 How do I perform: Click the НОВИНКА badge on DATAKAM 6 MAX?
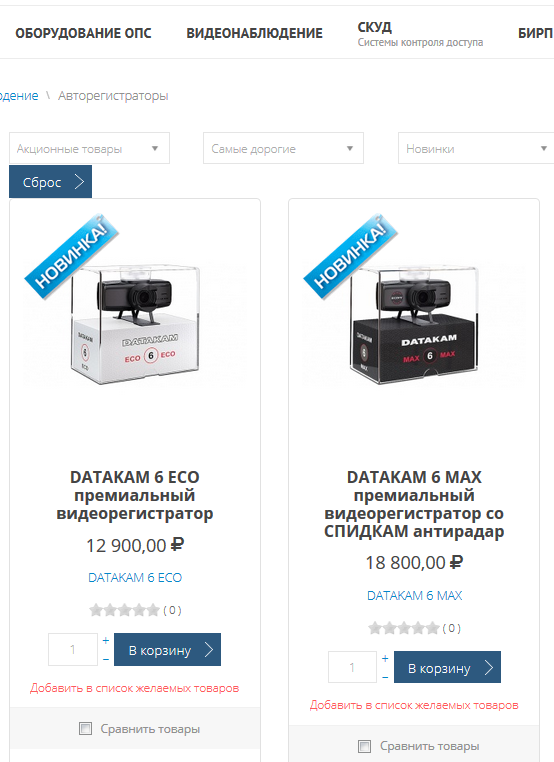pos(351,256)
